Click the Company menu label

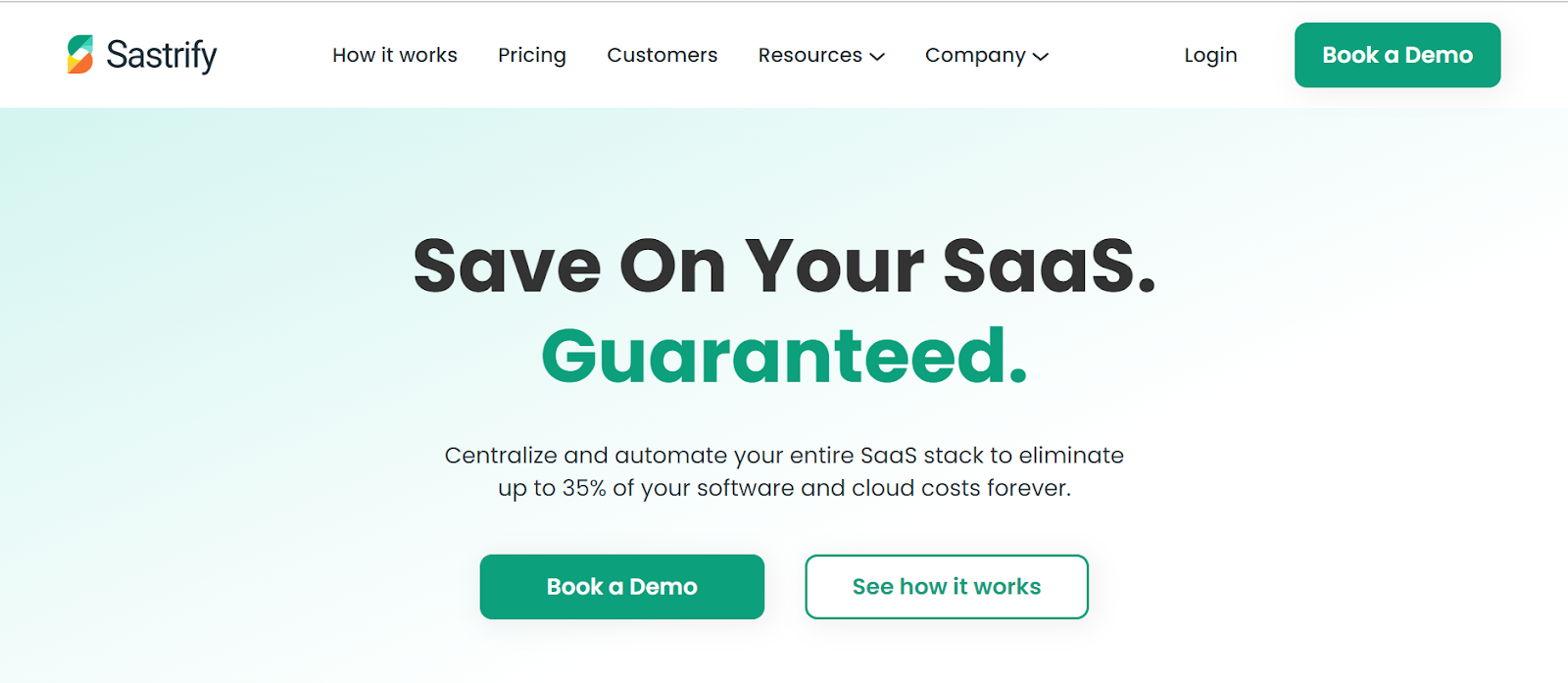(x=975, y=55)
